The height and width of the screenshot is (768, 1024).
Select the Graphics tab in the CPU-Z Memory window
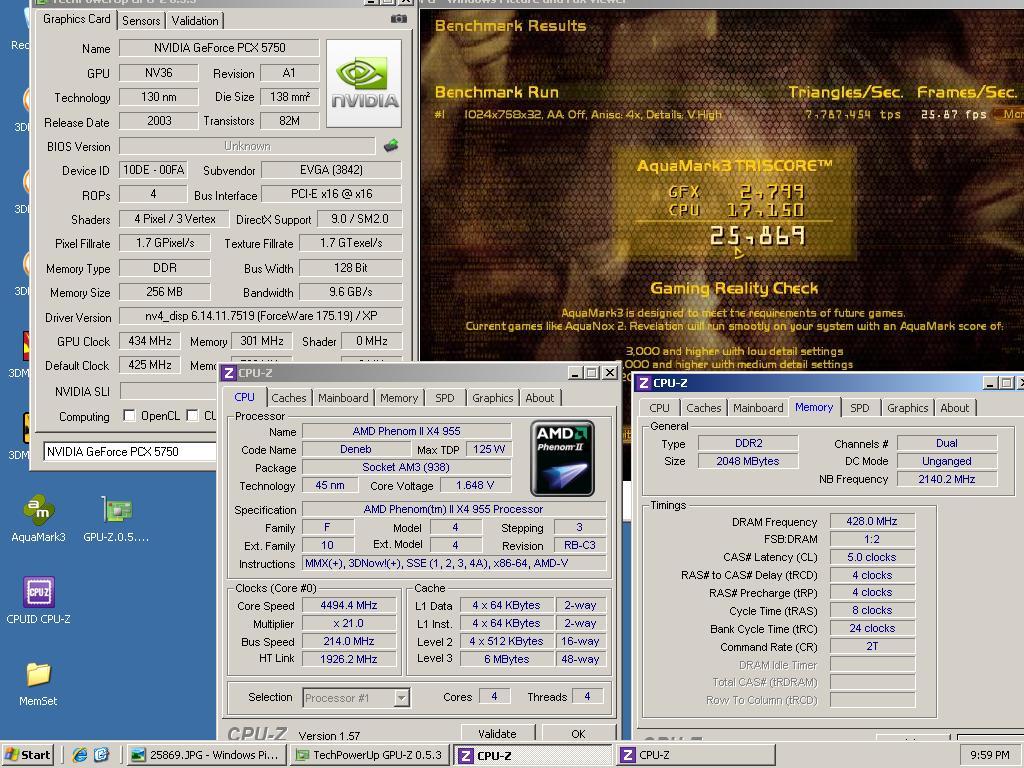[907, 408]
